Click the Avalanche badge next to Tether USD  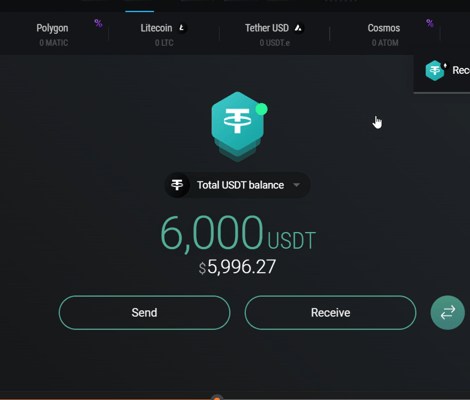(x=298, y=28)
